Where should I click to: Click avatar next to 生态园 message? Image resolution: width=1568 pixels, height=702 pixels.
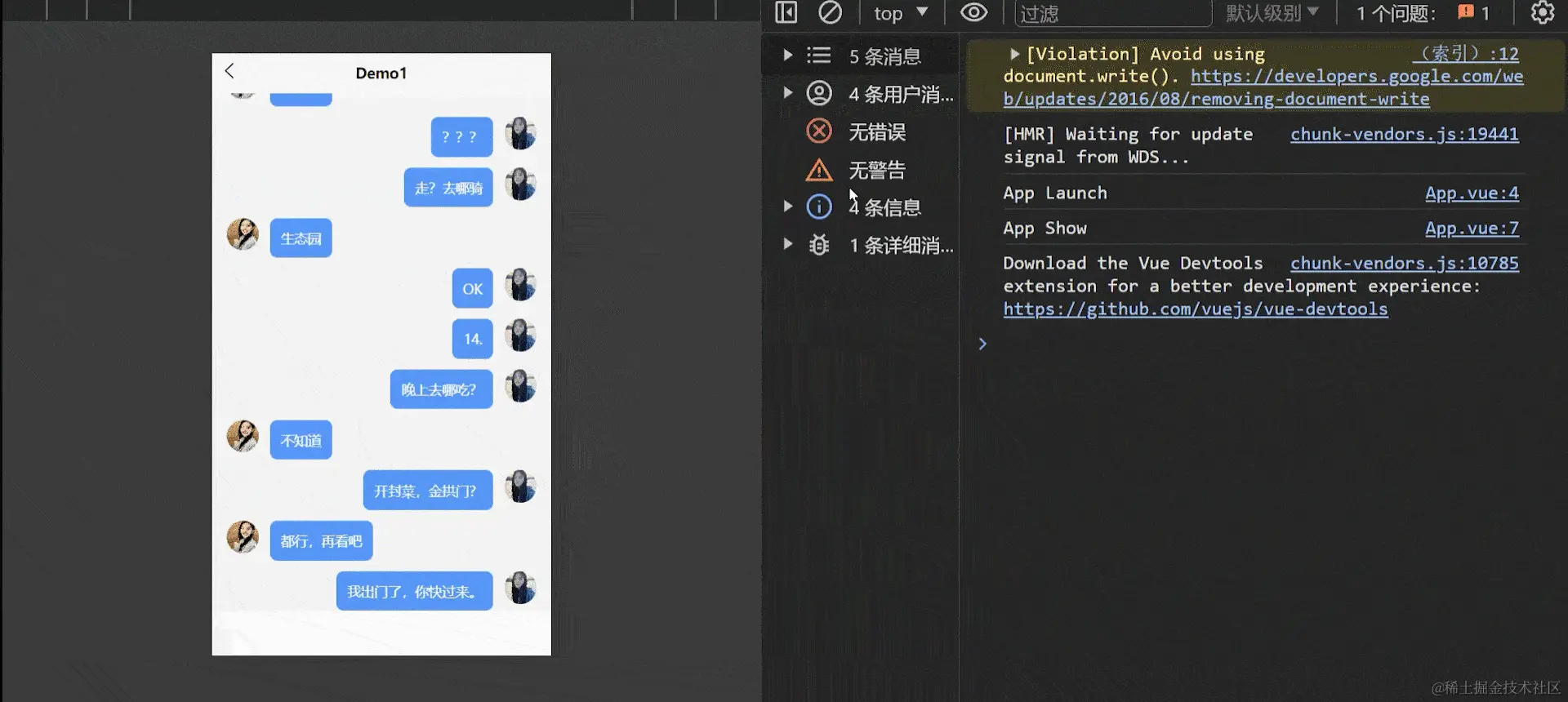click(243, 234)
